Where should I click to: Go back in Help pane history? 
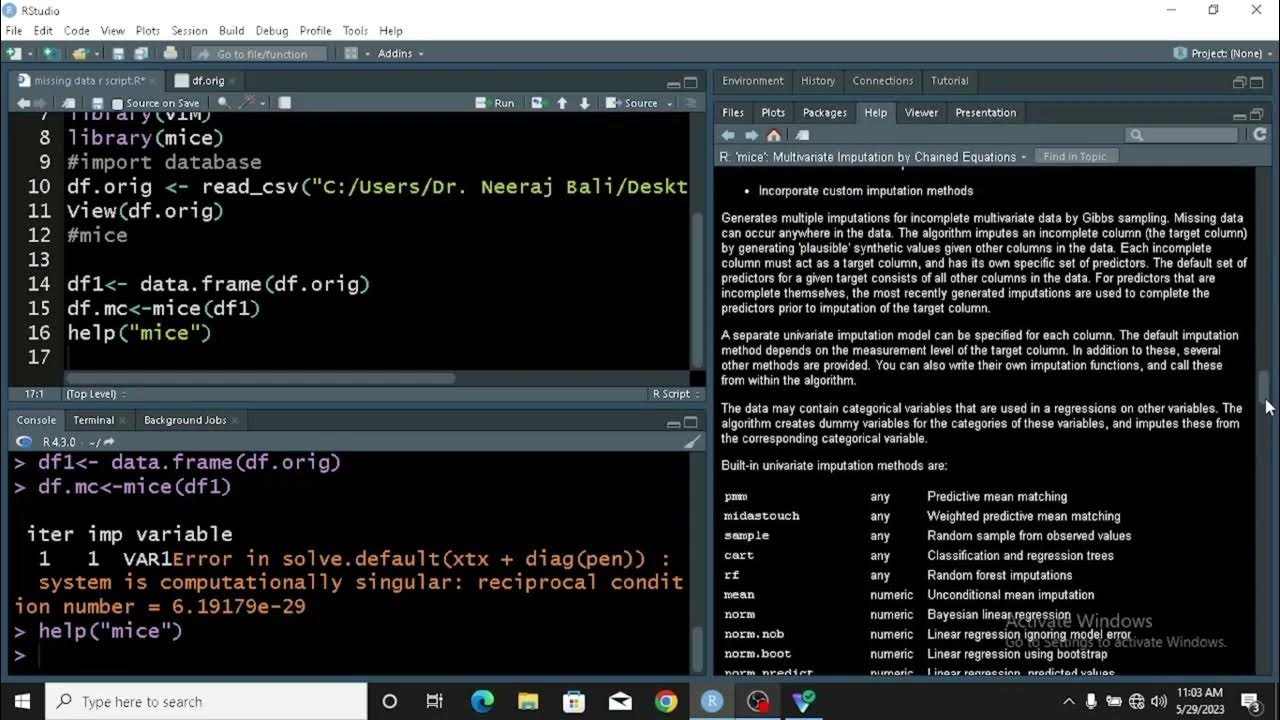tap(728, 135)
